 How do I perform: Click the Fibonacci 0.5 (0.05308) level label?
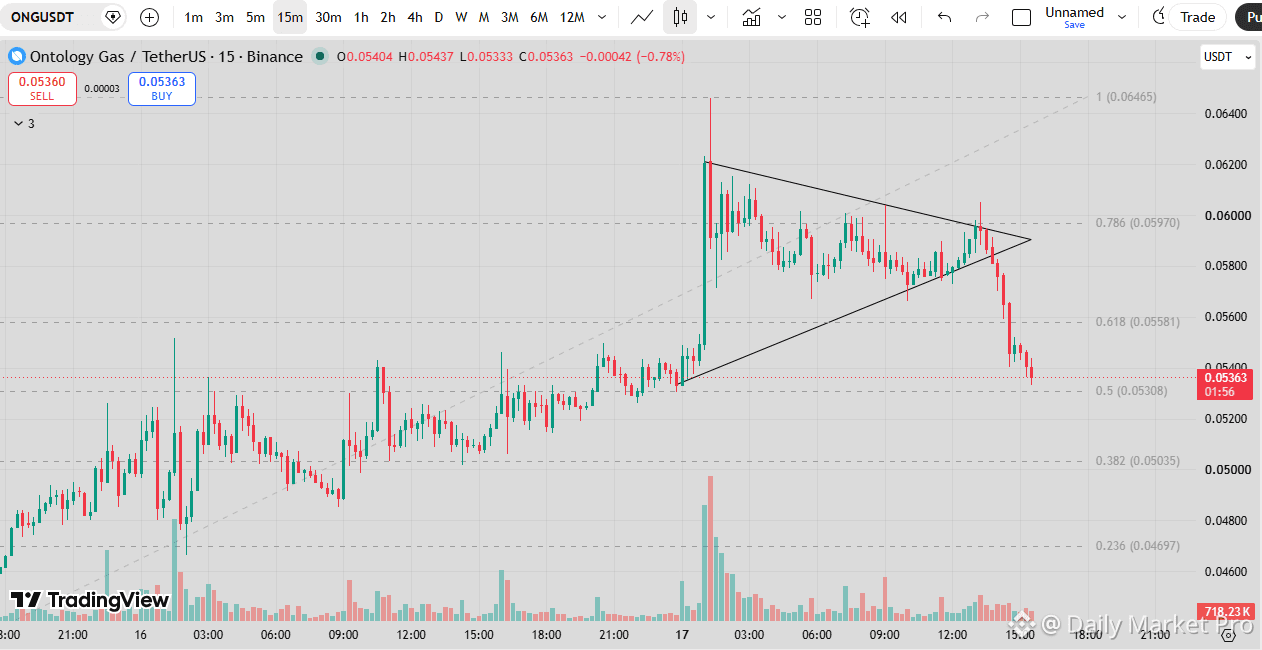click(1131, 391)
